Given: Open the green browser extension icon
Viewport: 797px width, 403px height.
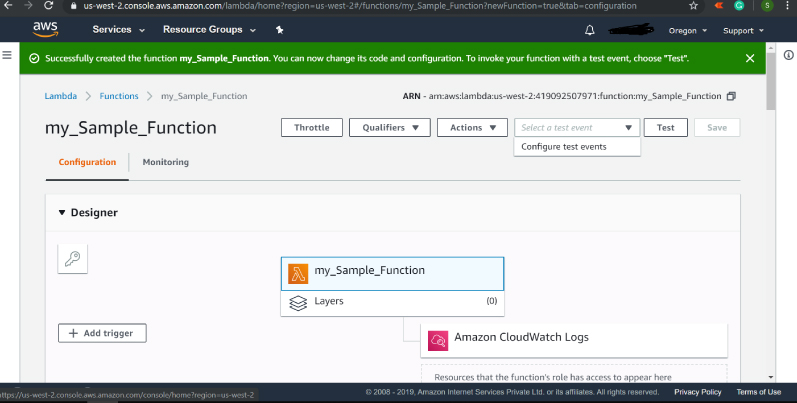Looking at the screenshot, I should (x=739, y=6).
